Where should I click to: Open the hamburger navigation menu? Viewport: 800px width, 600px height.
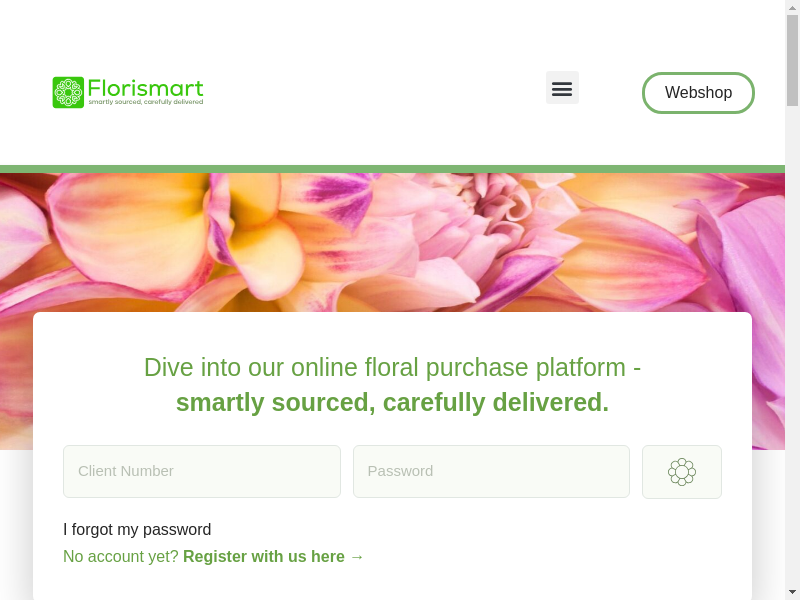[562, 88]
